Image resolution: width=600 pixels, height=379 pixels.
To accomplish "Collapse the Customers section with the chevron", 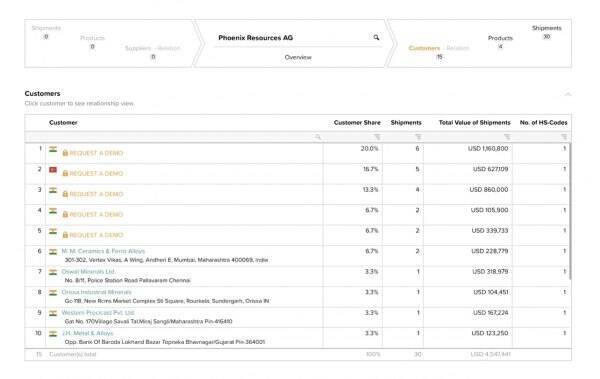I will 568,94.
